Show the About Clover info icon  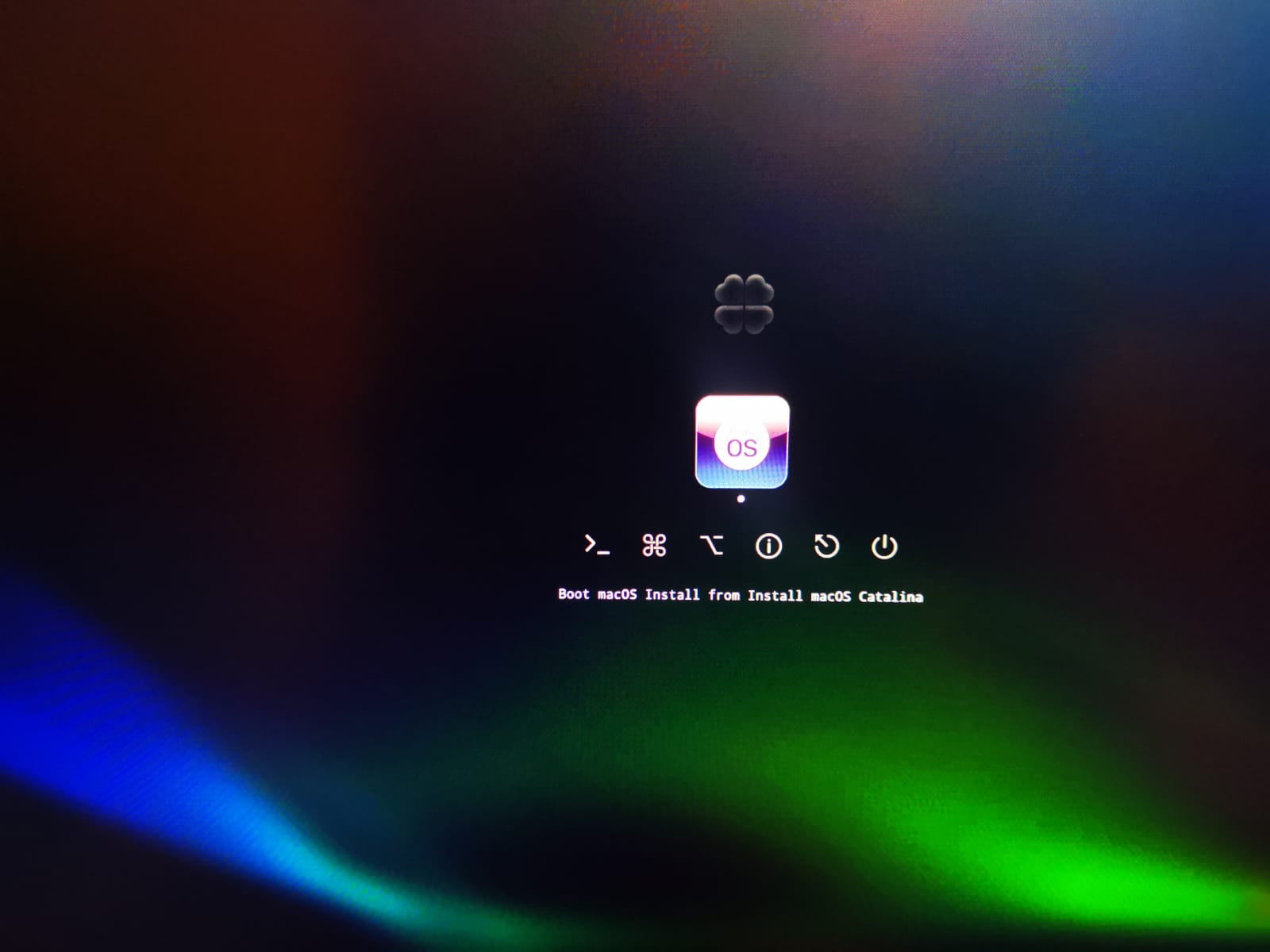768,547
